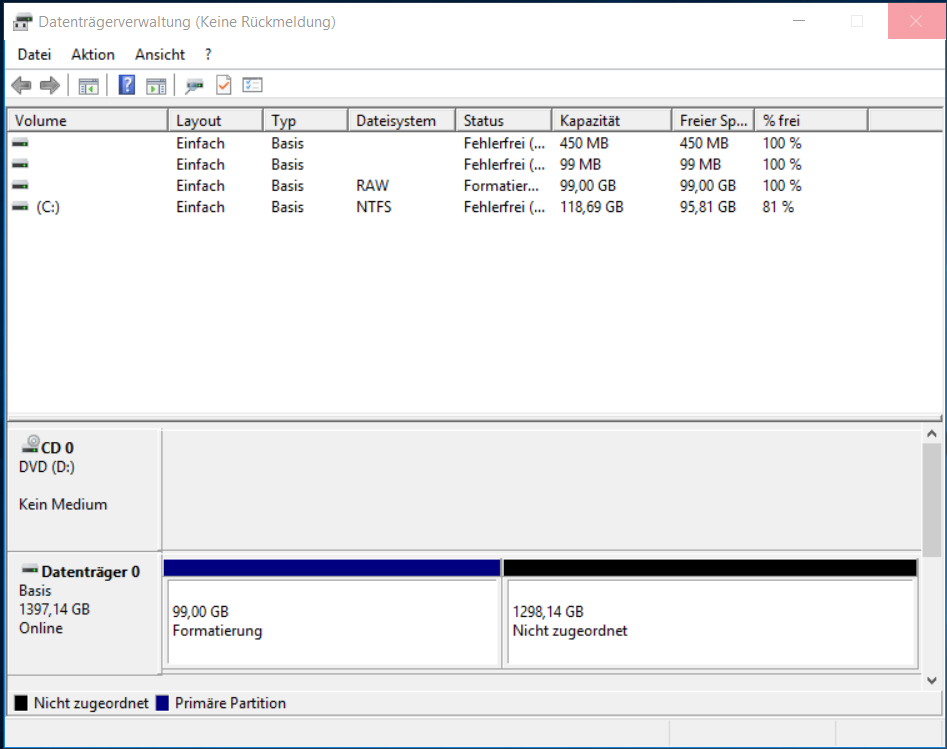Click the Nicht zugeordnet legend label

[x=91, y=703]
